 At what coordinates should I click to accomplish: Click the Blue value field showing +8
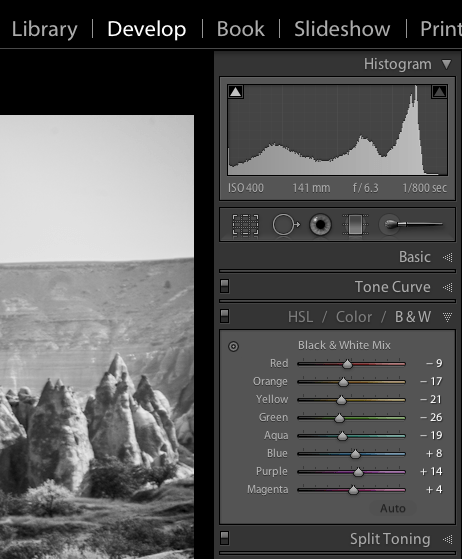coord(434,453)
